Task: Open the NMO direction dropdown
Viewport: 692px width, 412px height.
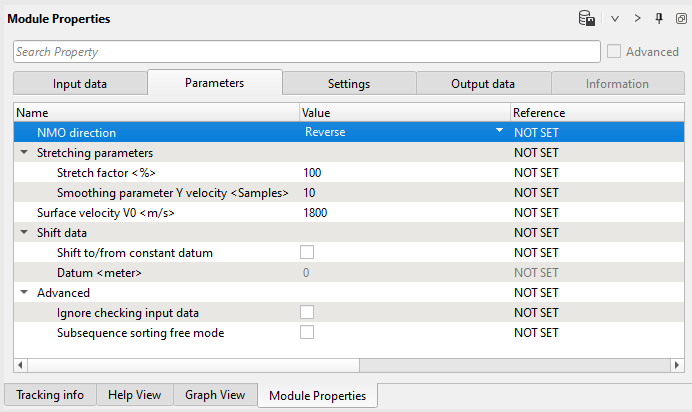Action: [499, 132]
